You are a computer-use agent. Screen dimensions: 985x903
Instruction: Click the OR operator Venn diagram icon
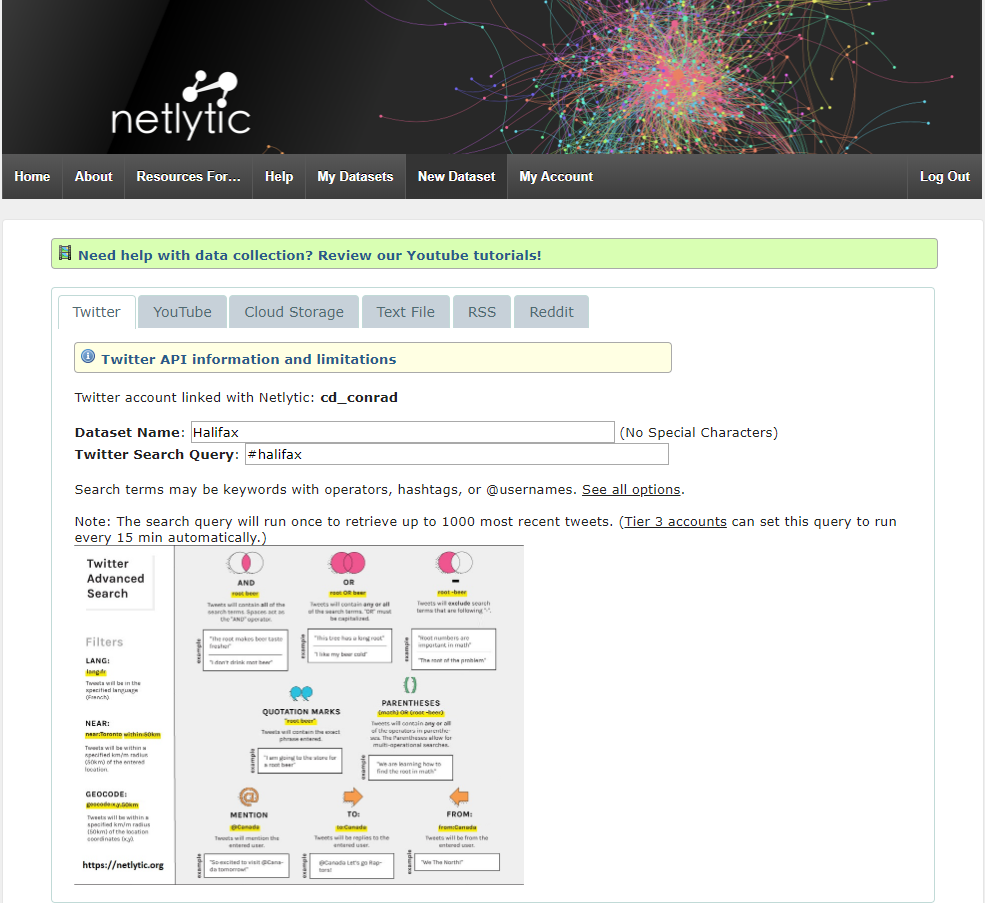click(x=348, y=562)
